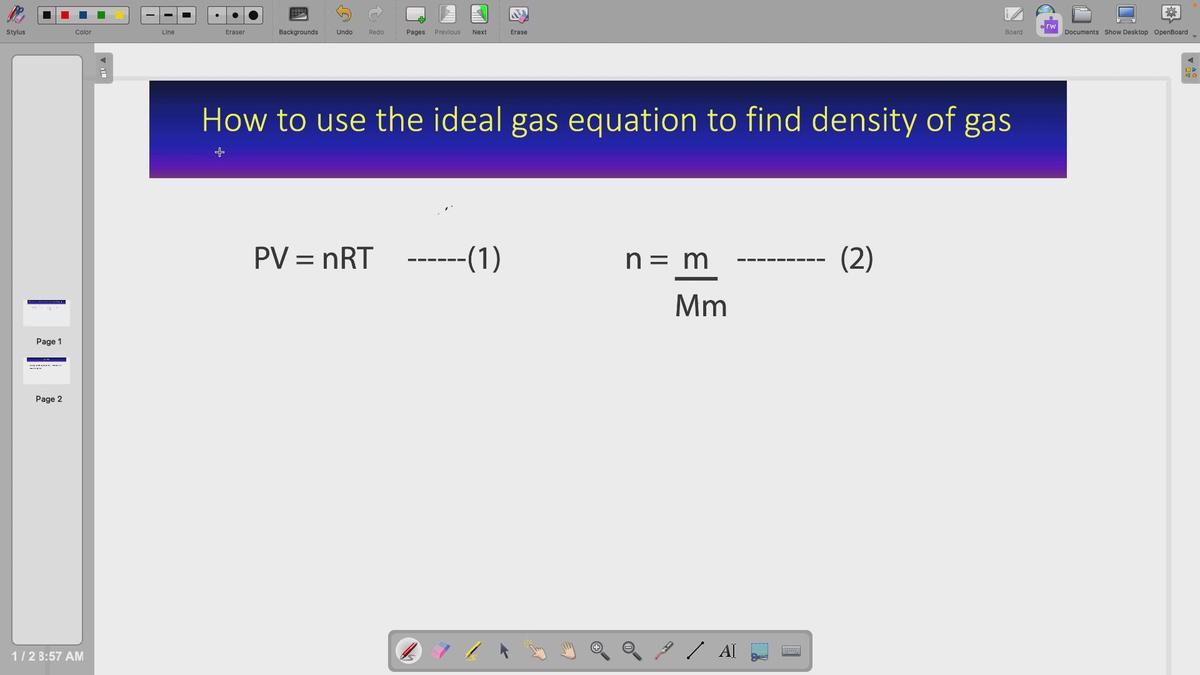This screenshot has width=1200, height=675.
Task: Add a new page with Pages button
Action: [415, 15]
